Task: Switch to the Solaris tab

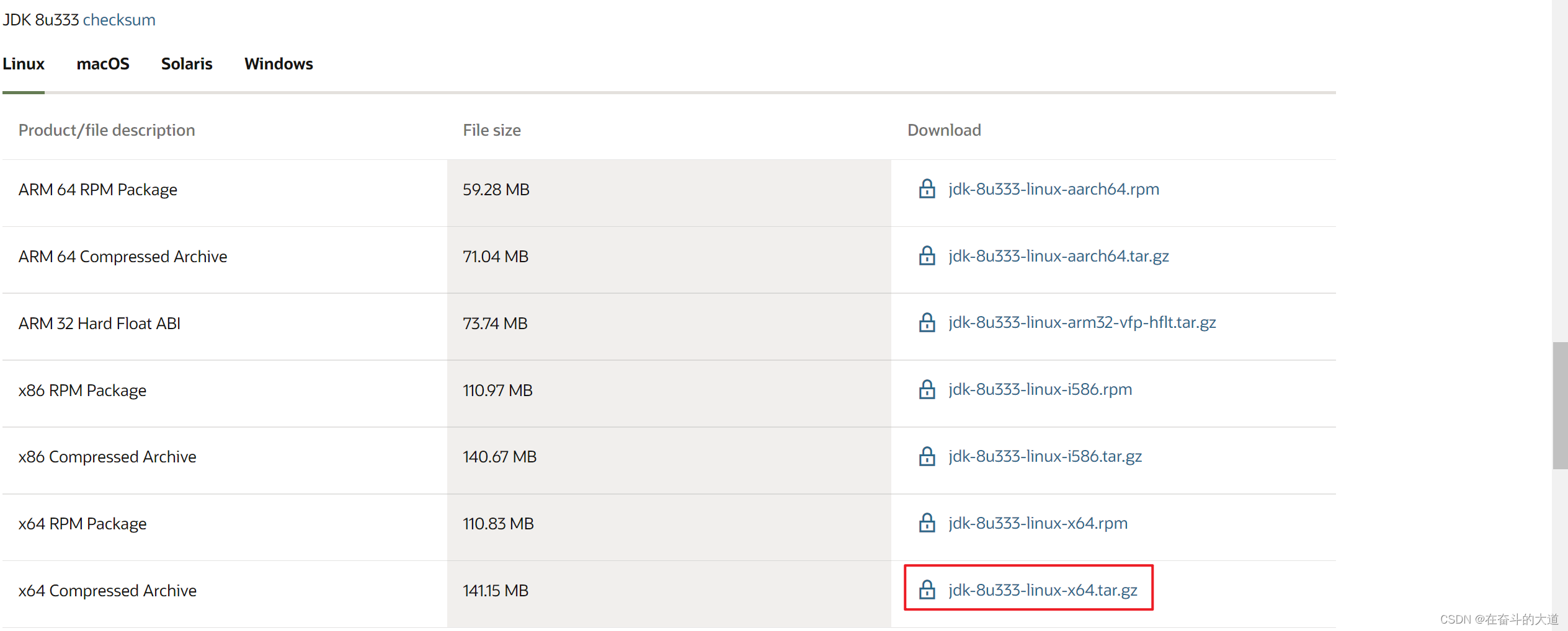Action: pyautogui.click(x=187, y=64)
